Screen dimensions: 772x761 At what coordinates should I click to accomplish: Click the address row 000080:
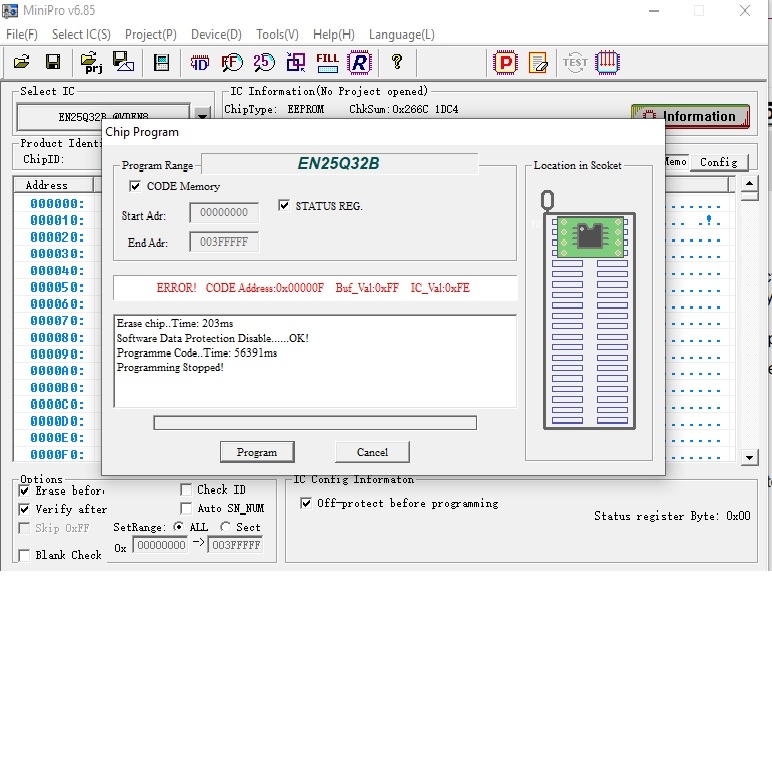57,337
